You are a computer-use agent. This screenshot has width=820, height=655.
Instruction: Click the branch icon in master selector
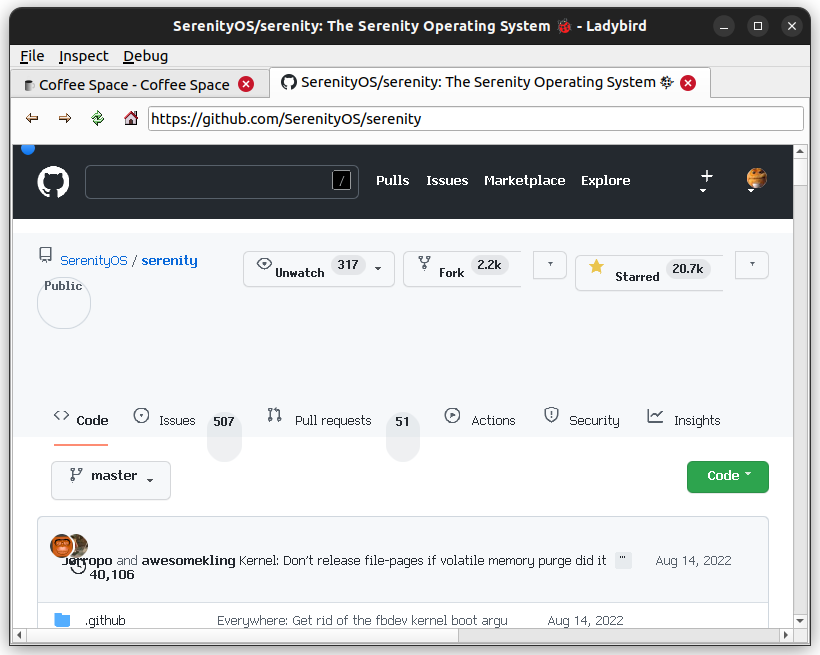tap(76, 475)
